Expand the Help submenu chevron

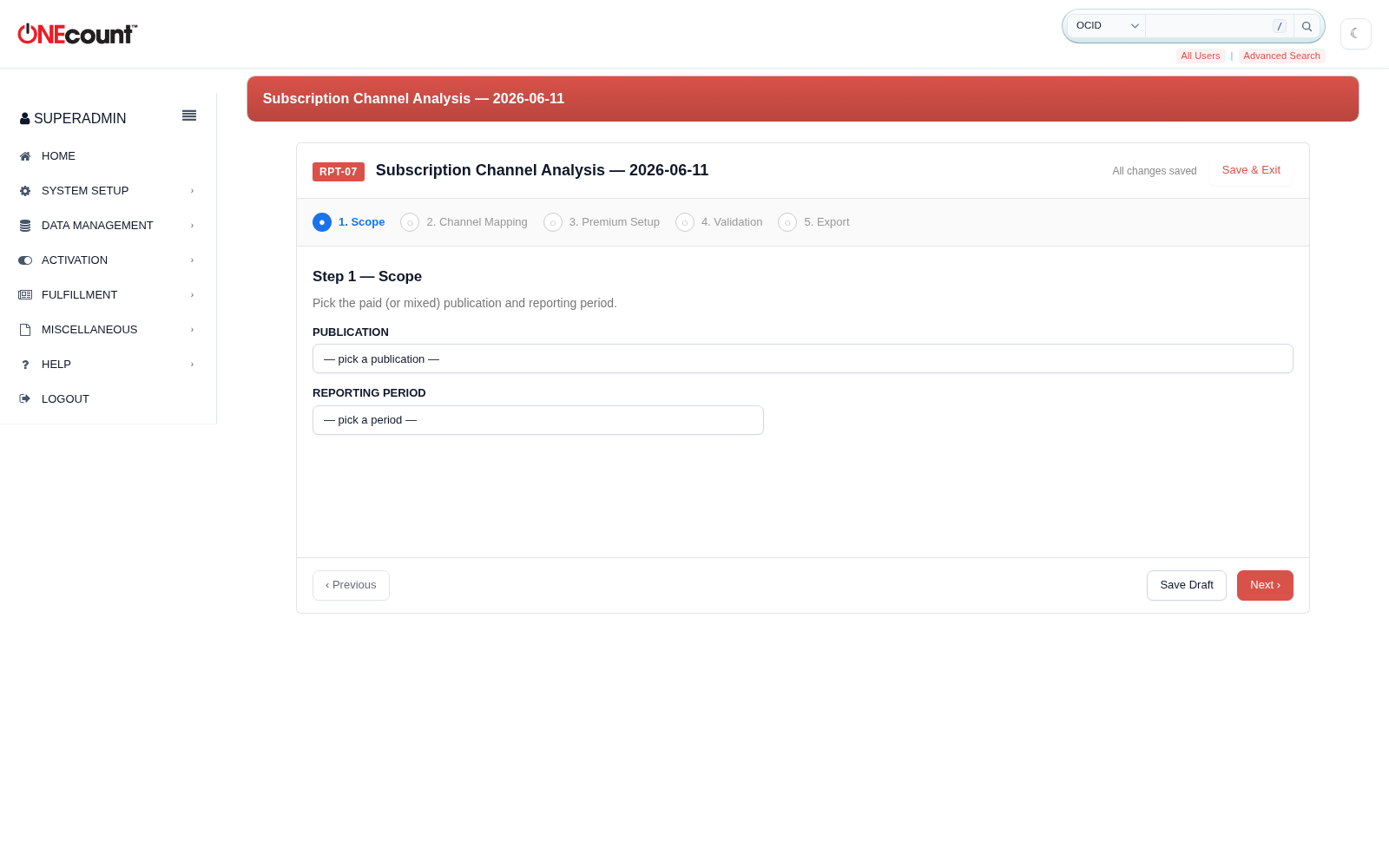pos(192,365)
